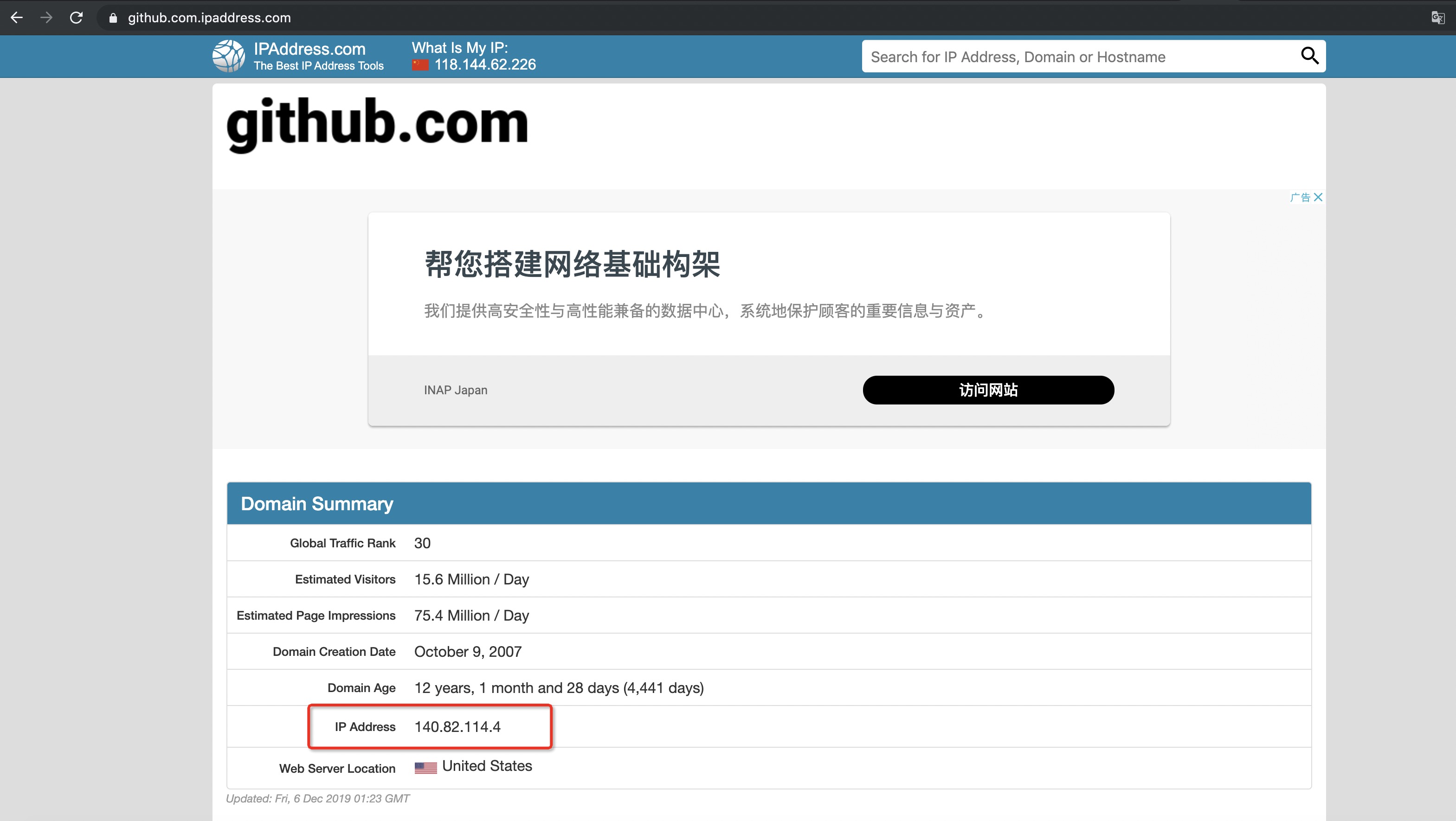Click the 15.6 Million / Day value
This screenshot has height=821, width=1456.
pos(471,579)
